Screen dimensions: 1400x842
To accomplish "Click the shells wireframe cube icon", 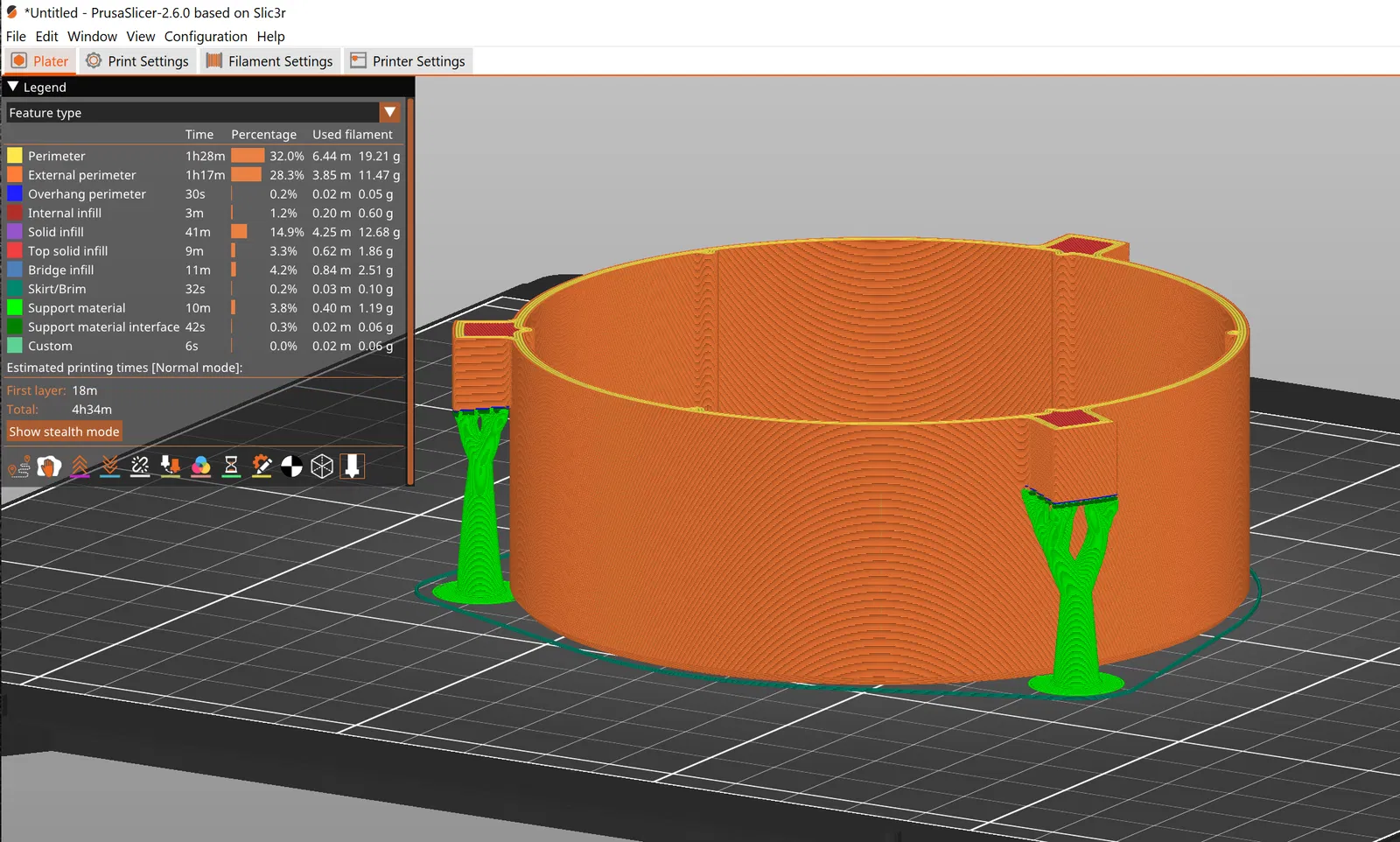I will click(322, 467).
